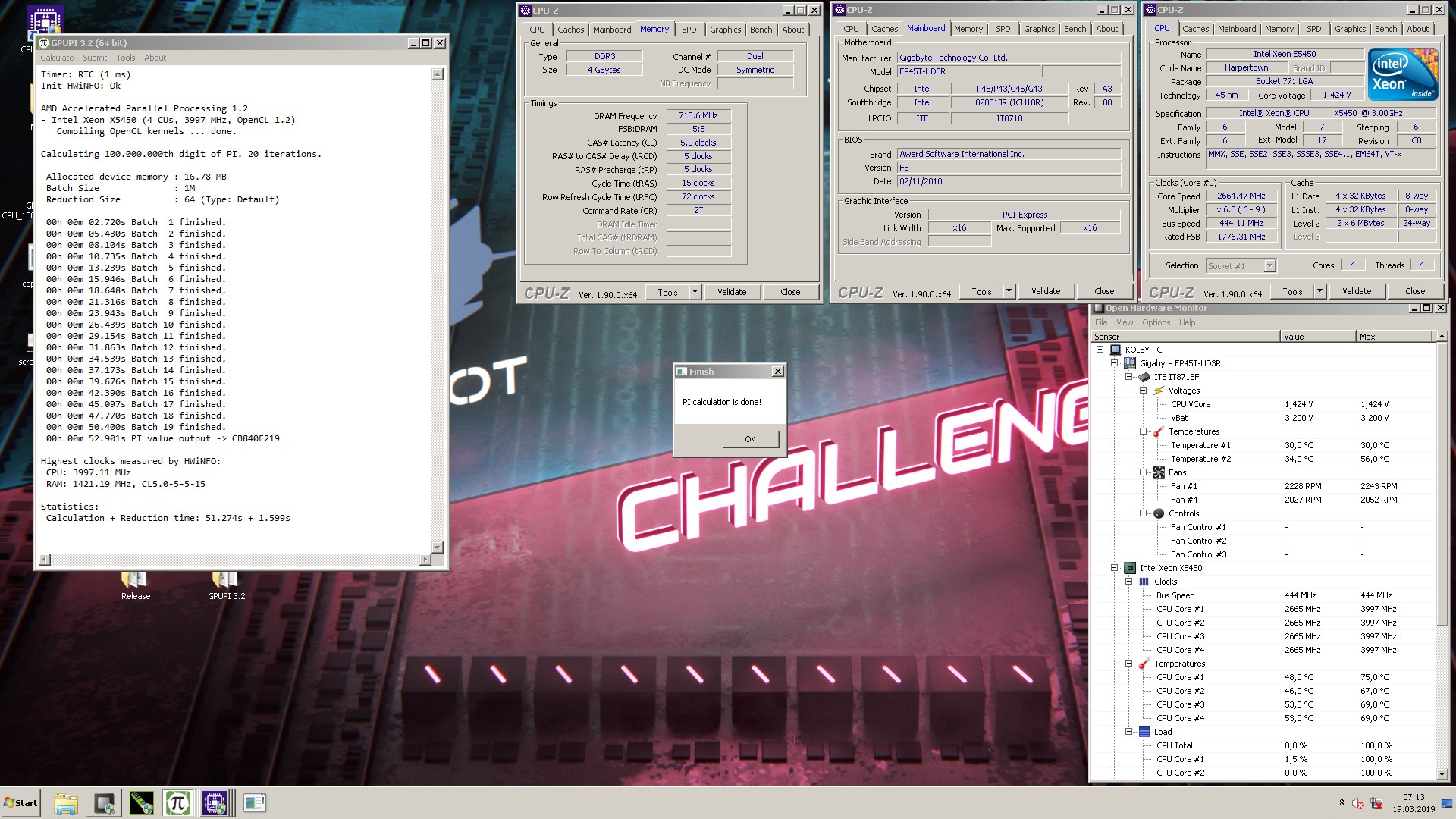Image resolution: width=1456 pixels, height=819 pixels.
Task: Click the Max column header
Action: (x=1394, y=337)
